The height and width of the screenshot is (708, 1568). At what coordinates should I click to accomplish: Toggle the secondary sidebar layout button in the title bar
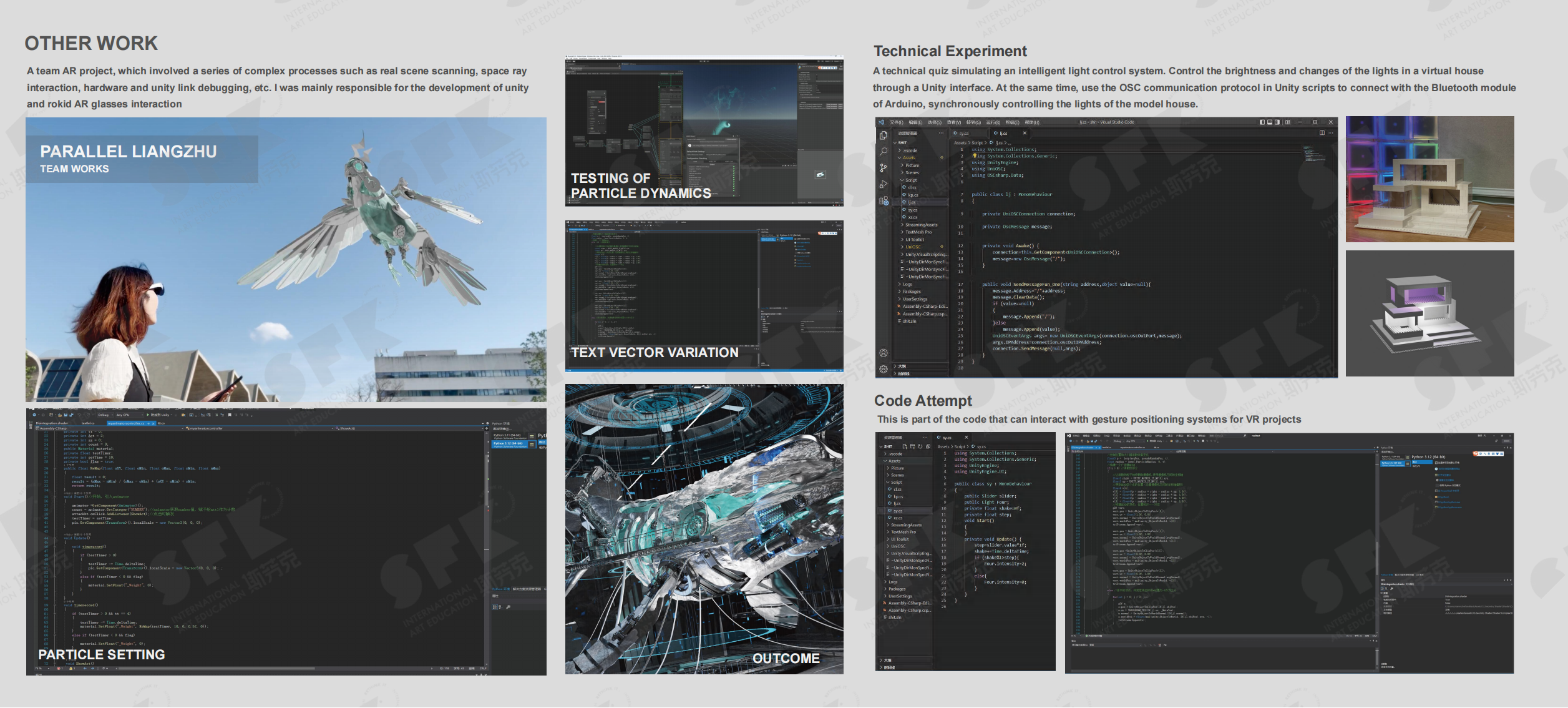[x=1277, y=122]
